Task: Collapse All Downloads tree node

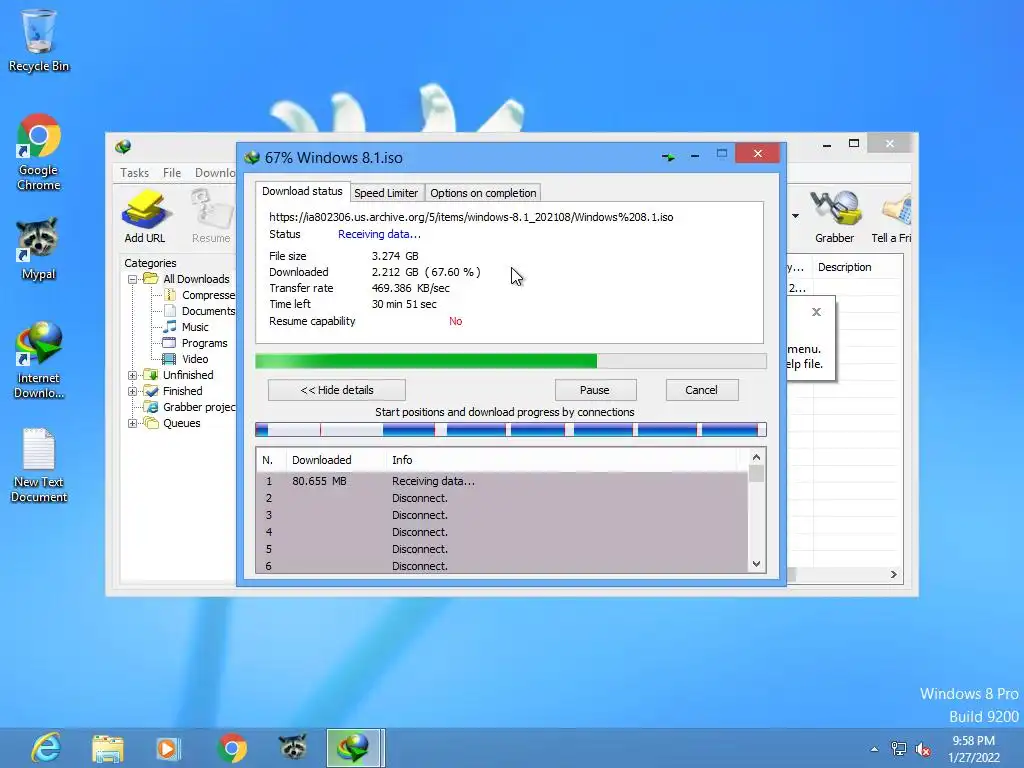Action: coord(133,279)
